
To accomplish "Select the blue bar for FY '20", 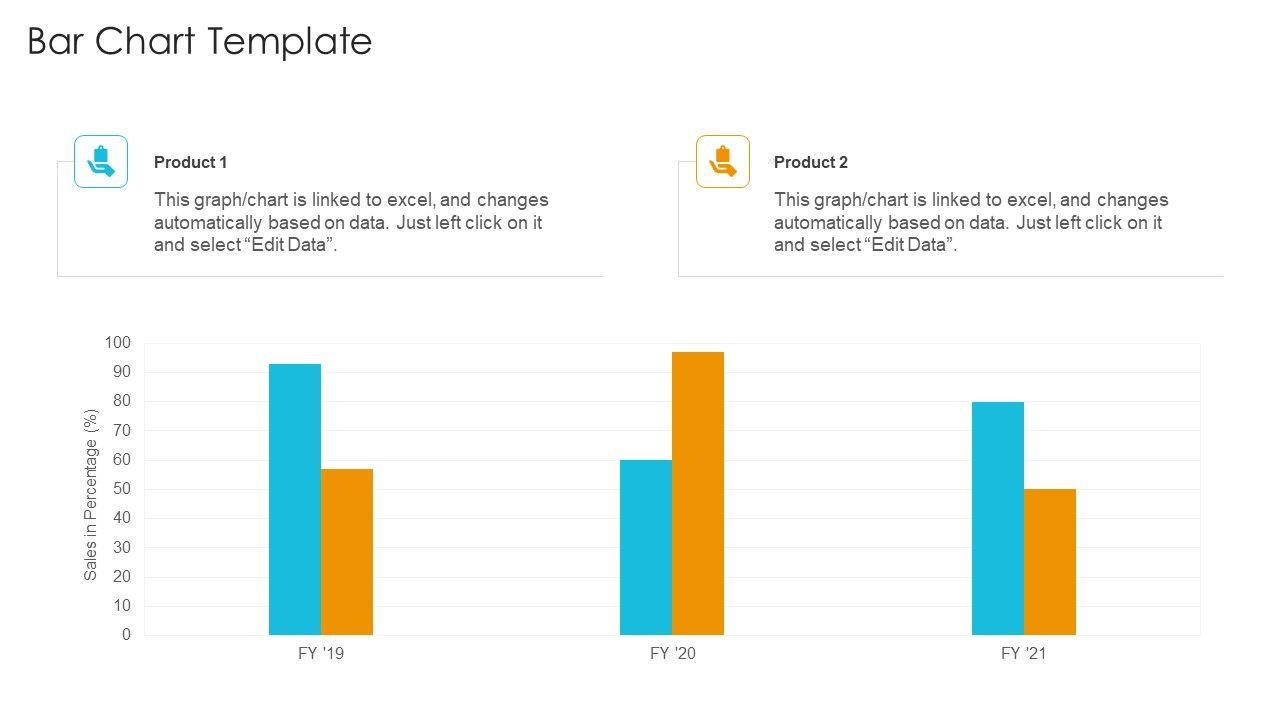I will click(646, 547).
